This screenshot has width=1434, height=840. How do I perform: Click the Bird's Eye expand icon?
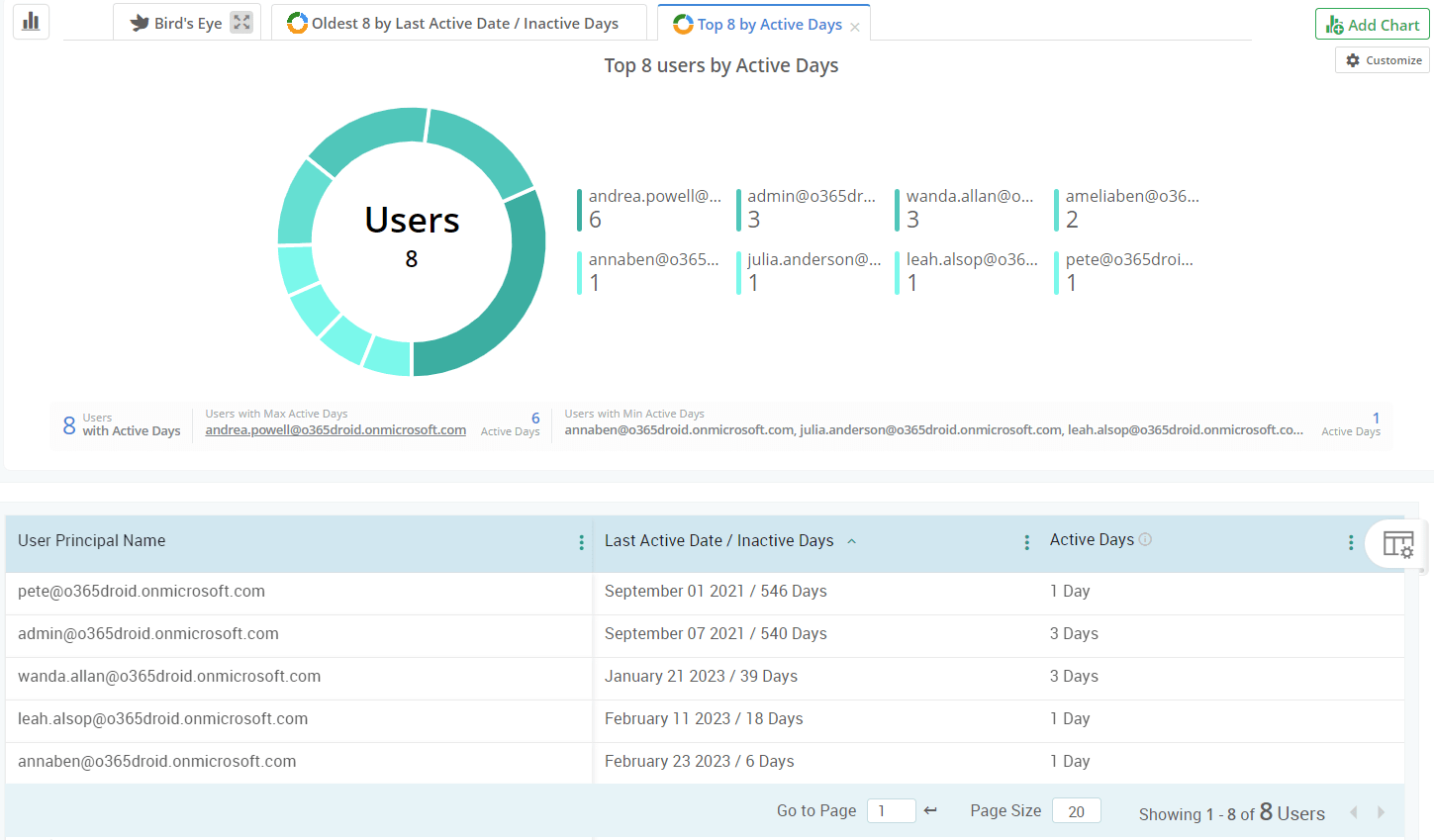tap(240, 22)
